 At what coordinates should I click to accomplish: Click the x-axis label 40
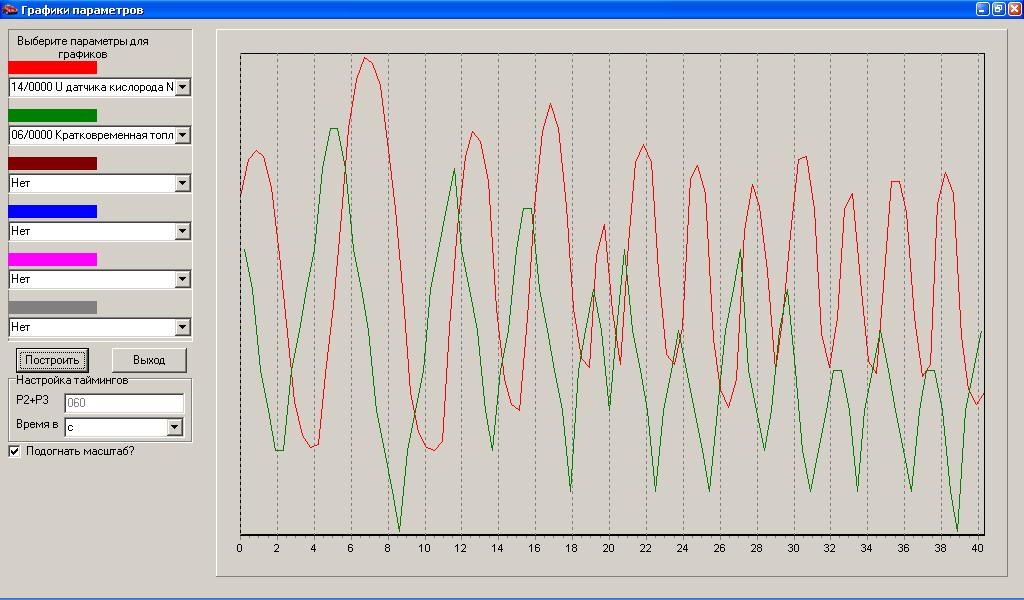tap(977, 548)
